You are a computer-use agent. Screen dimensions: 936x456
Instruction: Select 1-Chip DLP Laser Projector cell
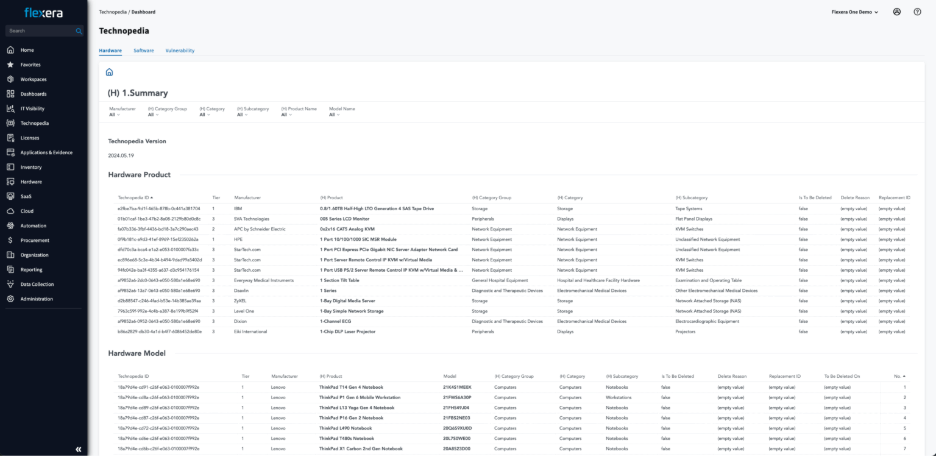[x=348, y=331]
